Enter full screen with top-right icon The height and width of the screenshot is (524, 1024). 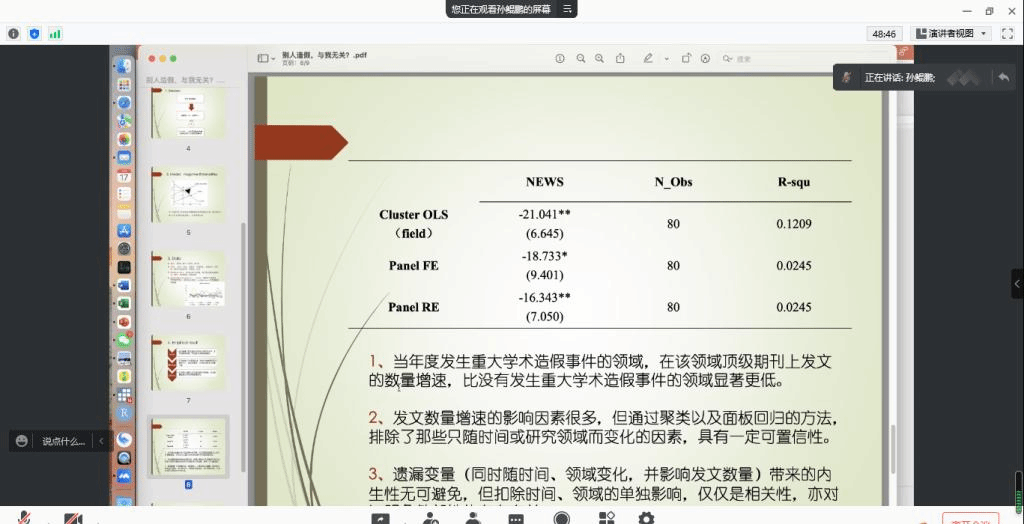[1007, 33]
